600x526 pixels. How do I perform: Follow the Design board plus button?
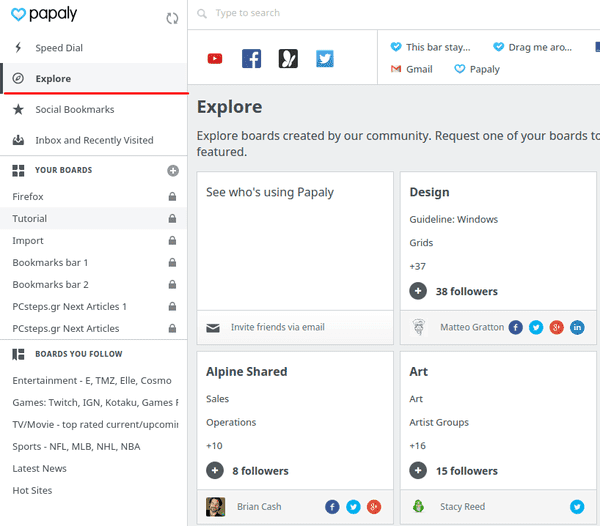(x=418, y=291)
